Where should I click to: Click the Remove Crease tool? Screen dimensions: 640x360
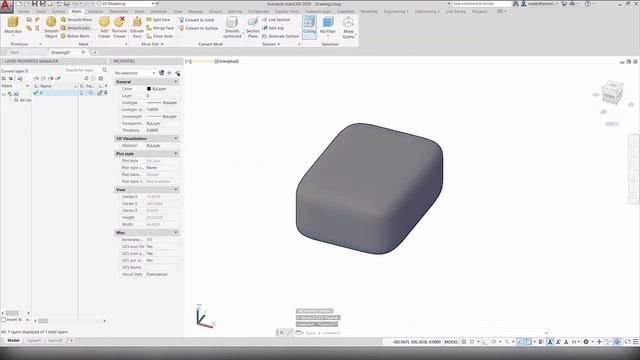(119, 27)
